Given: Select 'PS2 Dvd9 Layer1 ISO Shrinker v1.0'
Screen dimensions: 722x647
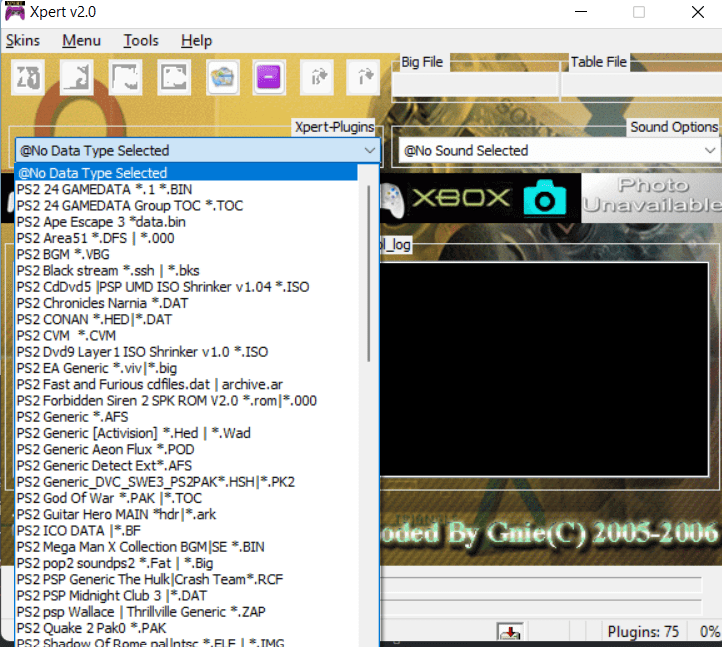Looking at the screenshot, I should (186, 352).
